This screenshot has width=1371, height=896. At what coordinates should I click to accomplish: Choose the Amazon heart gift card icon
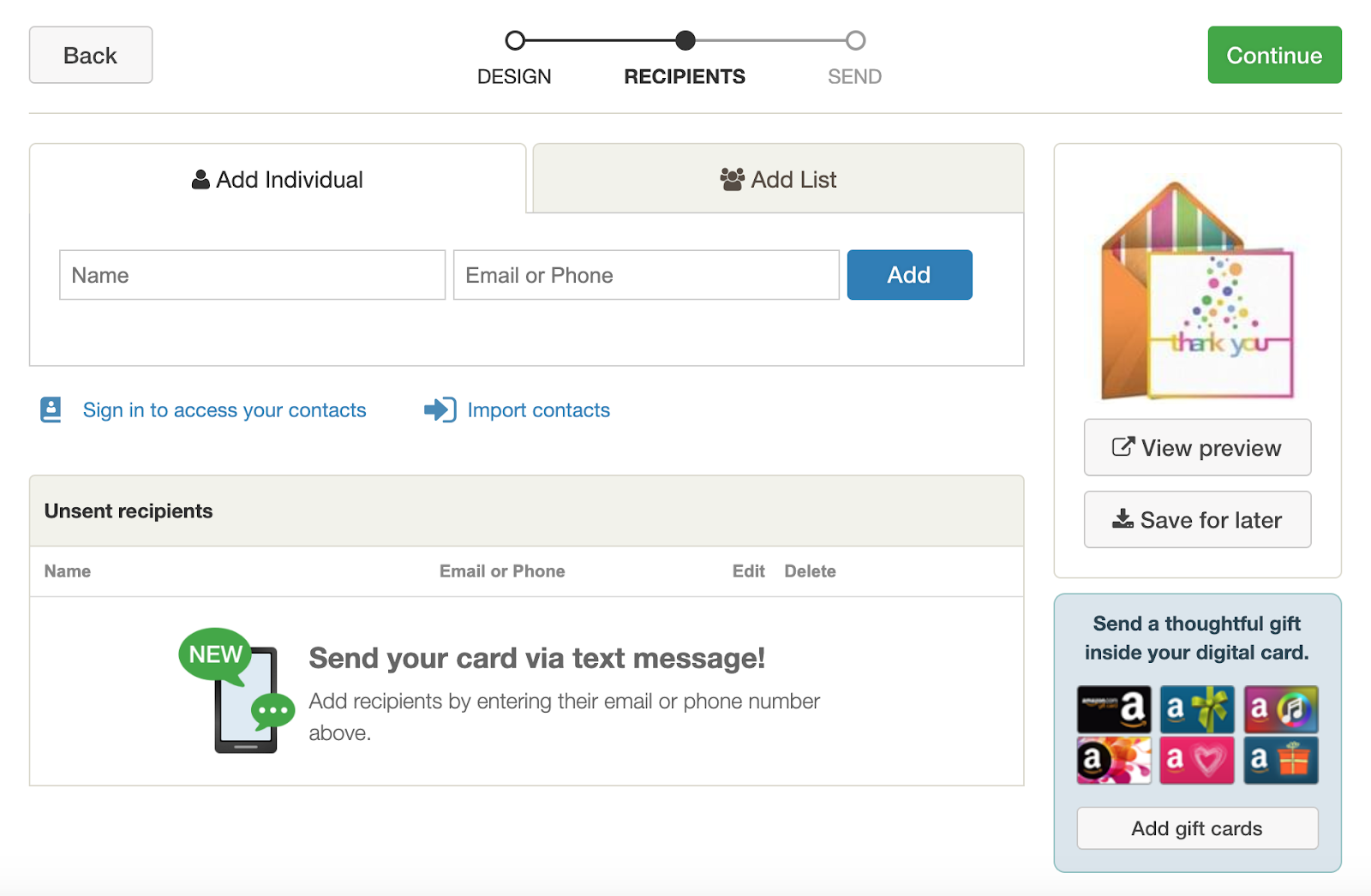pos(1197,760)
